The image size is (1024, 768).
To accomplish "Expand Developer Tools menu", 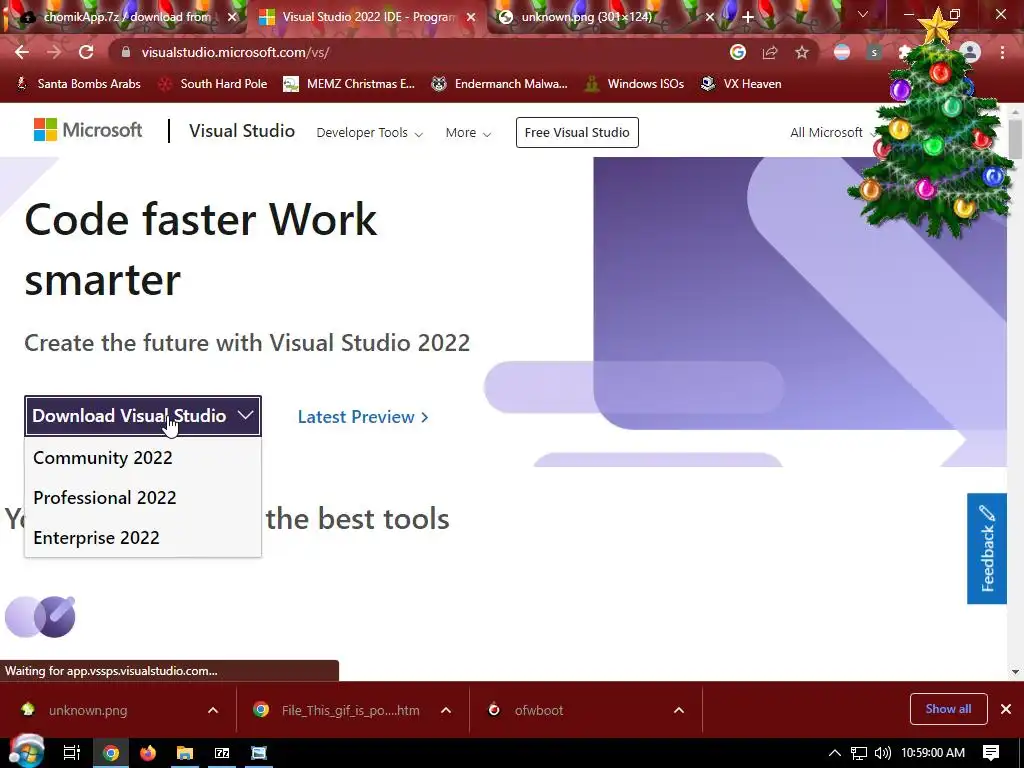I will click(370, 133).
